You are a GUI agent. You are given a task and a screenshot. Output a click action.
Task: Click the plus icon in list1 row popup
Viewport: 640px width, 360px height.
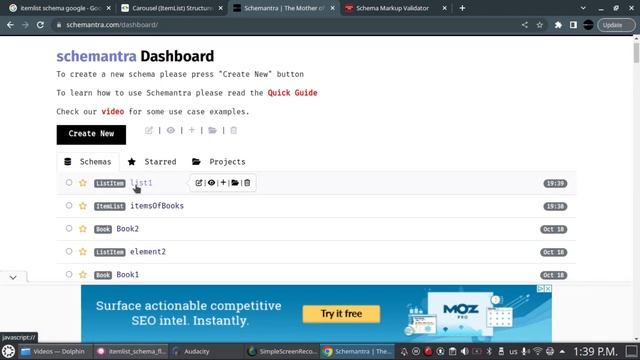pos(223,182)
